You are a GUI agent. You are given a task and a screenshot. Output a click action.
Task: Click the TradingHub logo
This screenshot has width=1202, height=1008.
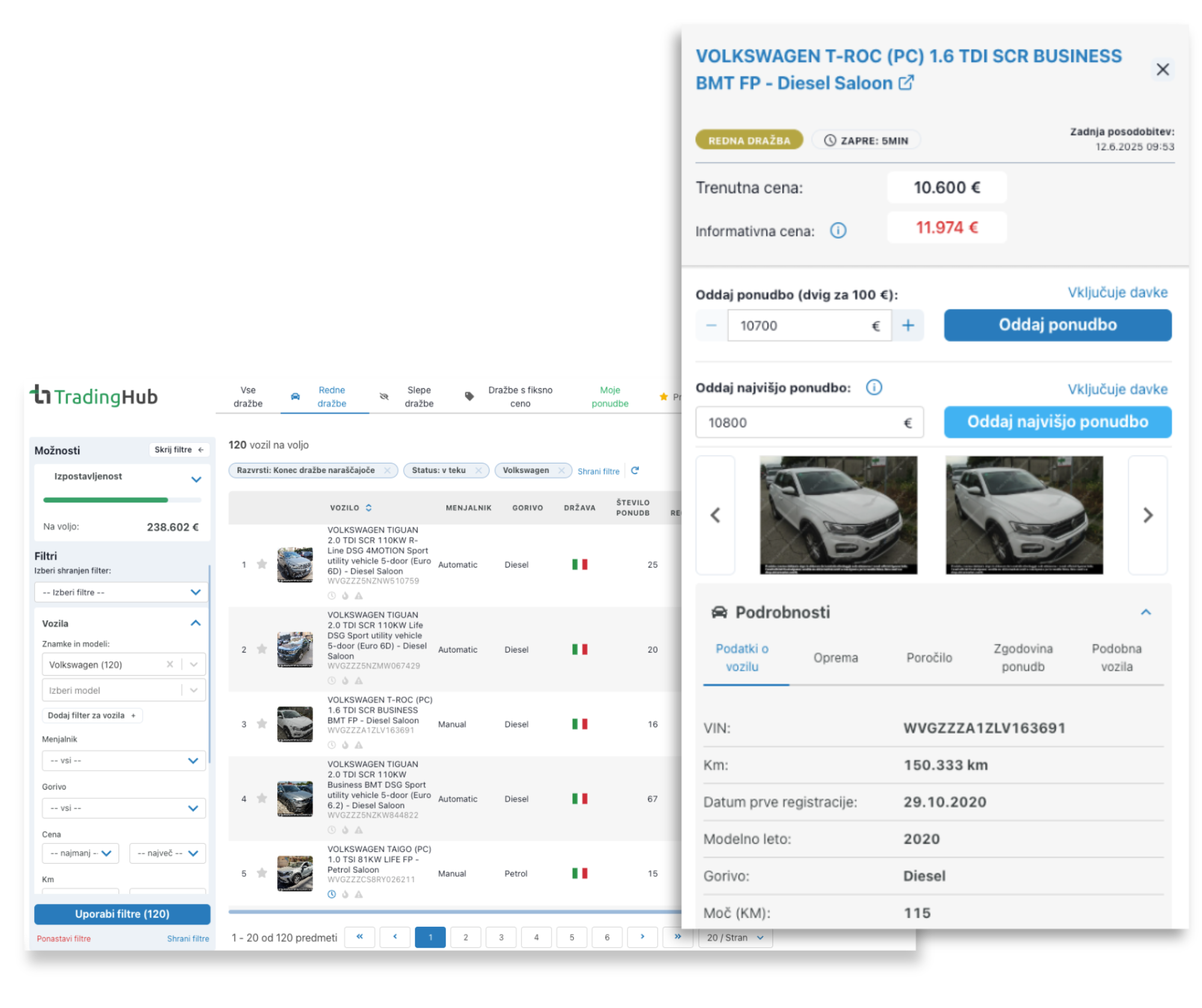point(94,396)
